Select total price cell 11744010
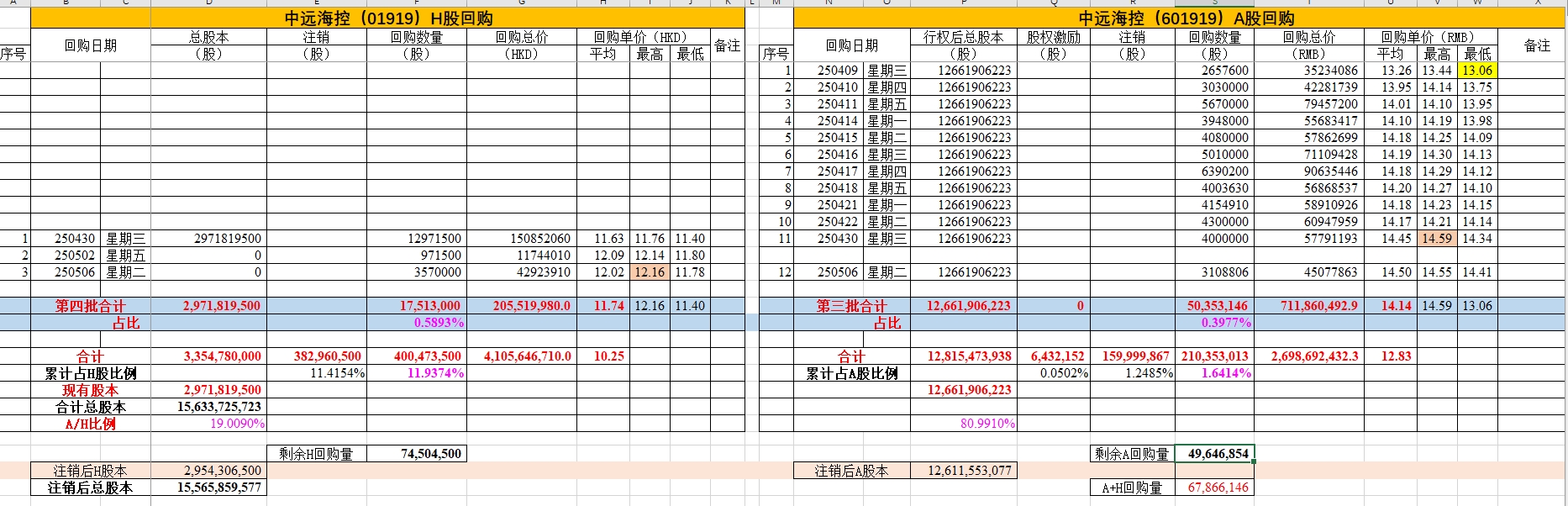Viewport: 1568px width, 506px height. click(x=522, y=256)
